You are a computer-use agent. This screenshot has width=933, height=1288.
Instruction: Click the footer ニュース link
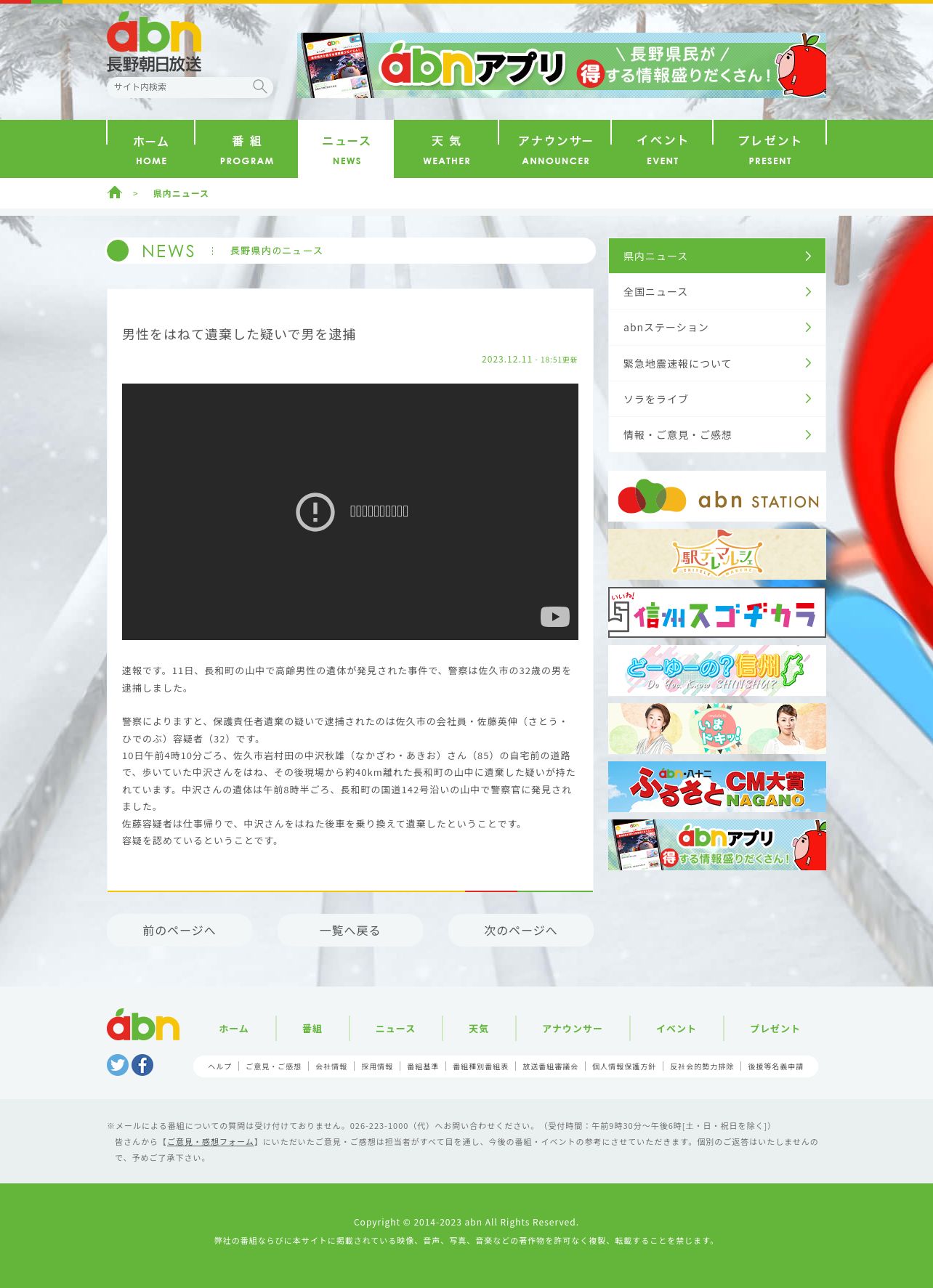click(x=395, y=1029)
